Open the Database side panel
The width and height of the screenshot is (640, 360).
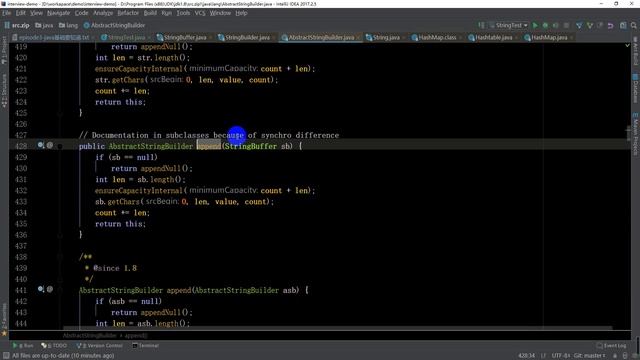[635, 89]
